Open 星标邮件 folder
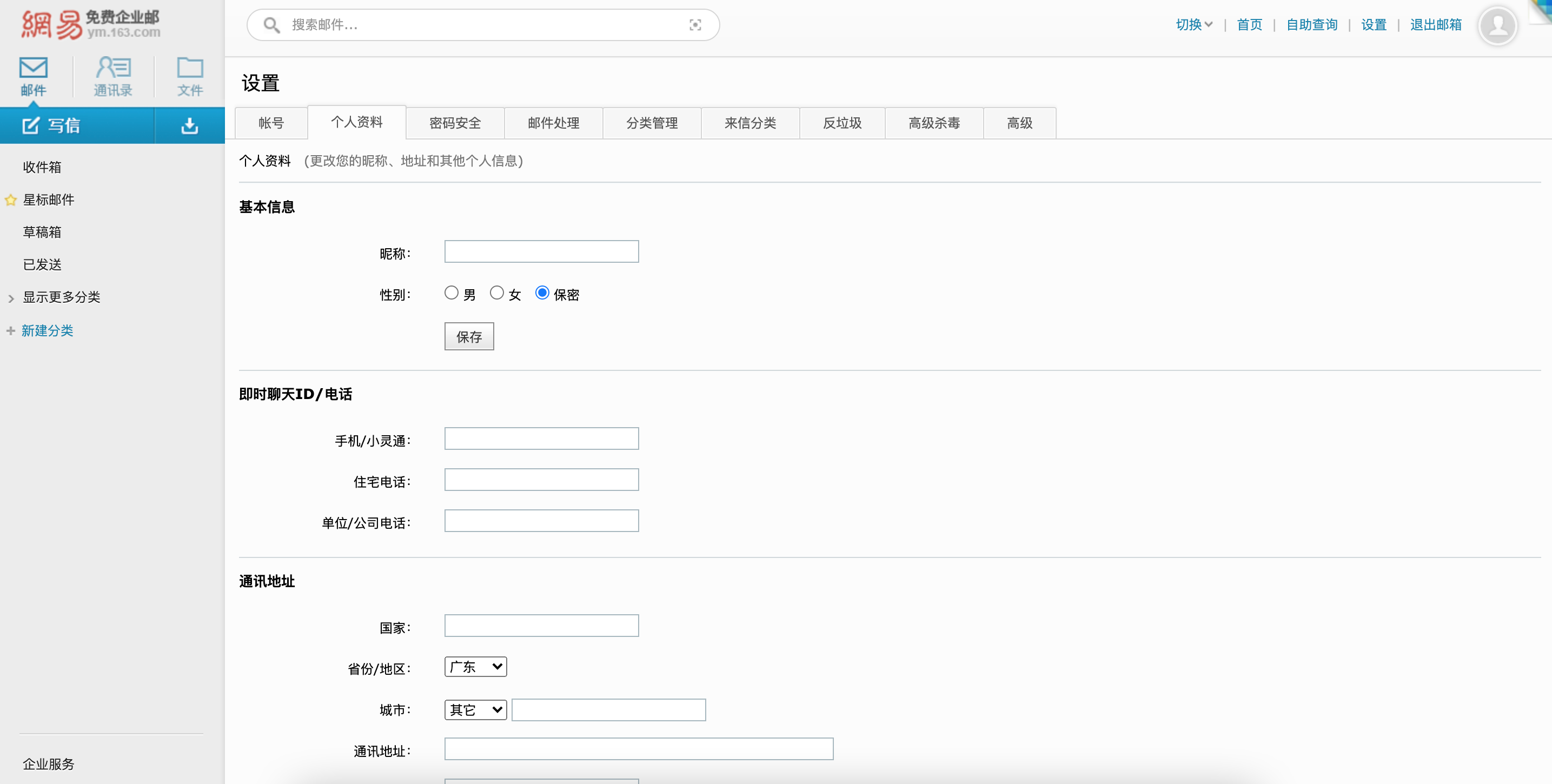The image size is (1552, 784). (x=48, y=200)
